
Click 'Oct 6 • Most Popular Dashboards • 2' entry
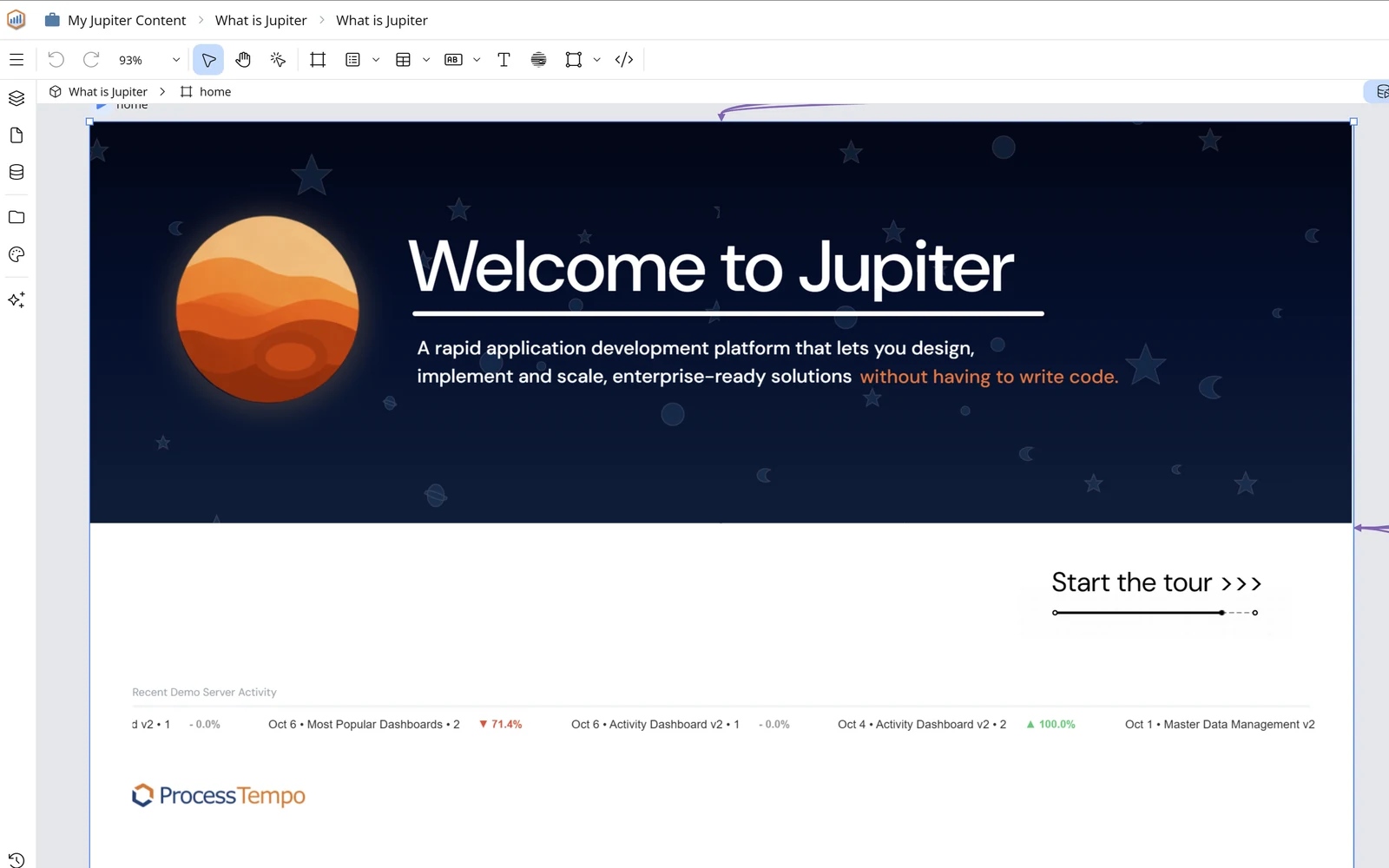pyautogui.click(x=364, y=724)
